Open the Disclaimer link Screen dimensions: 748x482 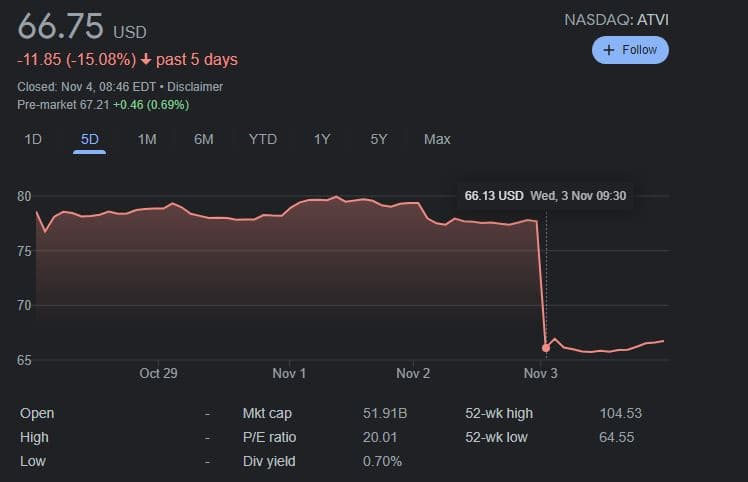coord(196,87)
